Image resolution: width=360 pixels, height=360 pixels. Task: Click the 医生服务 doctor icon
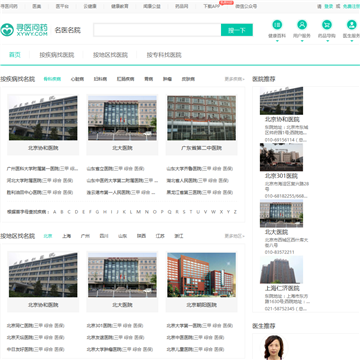(x=352, y=25)
